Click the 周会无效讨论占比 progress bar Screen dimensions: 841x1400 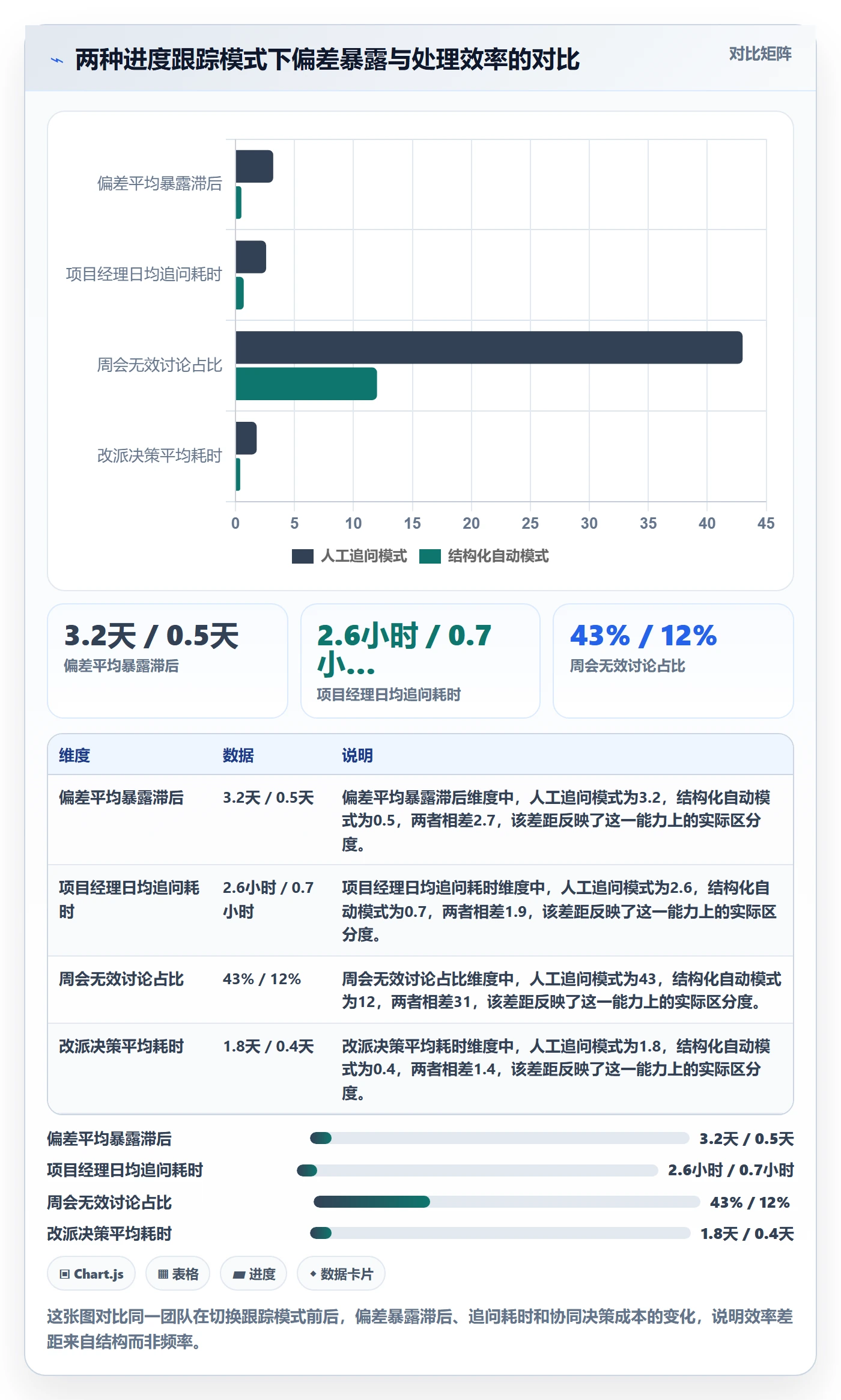507,1202
